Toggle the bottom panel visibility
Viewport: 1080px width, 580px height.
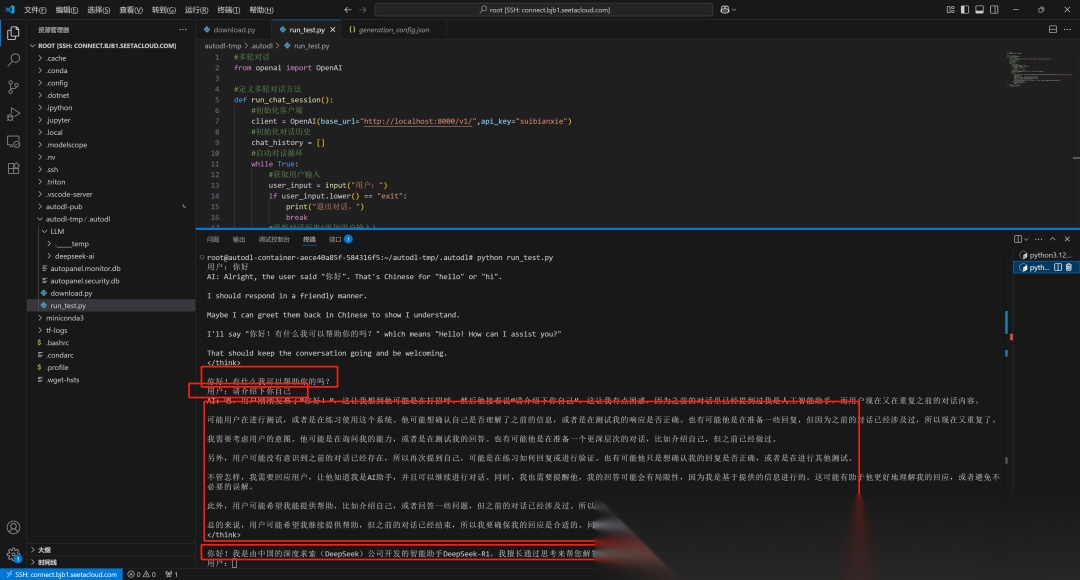979,10
